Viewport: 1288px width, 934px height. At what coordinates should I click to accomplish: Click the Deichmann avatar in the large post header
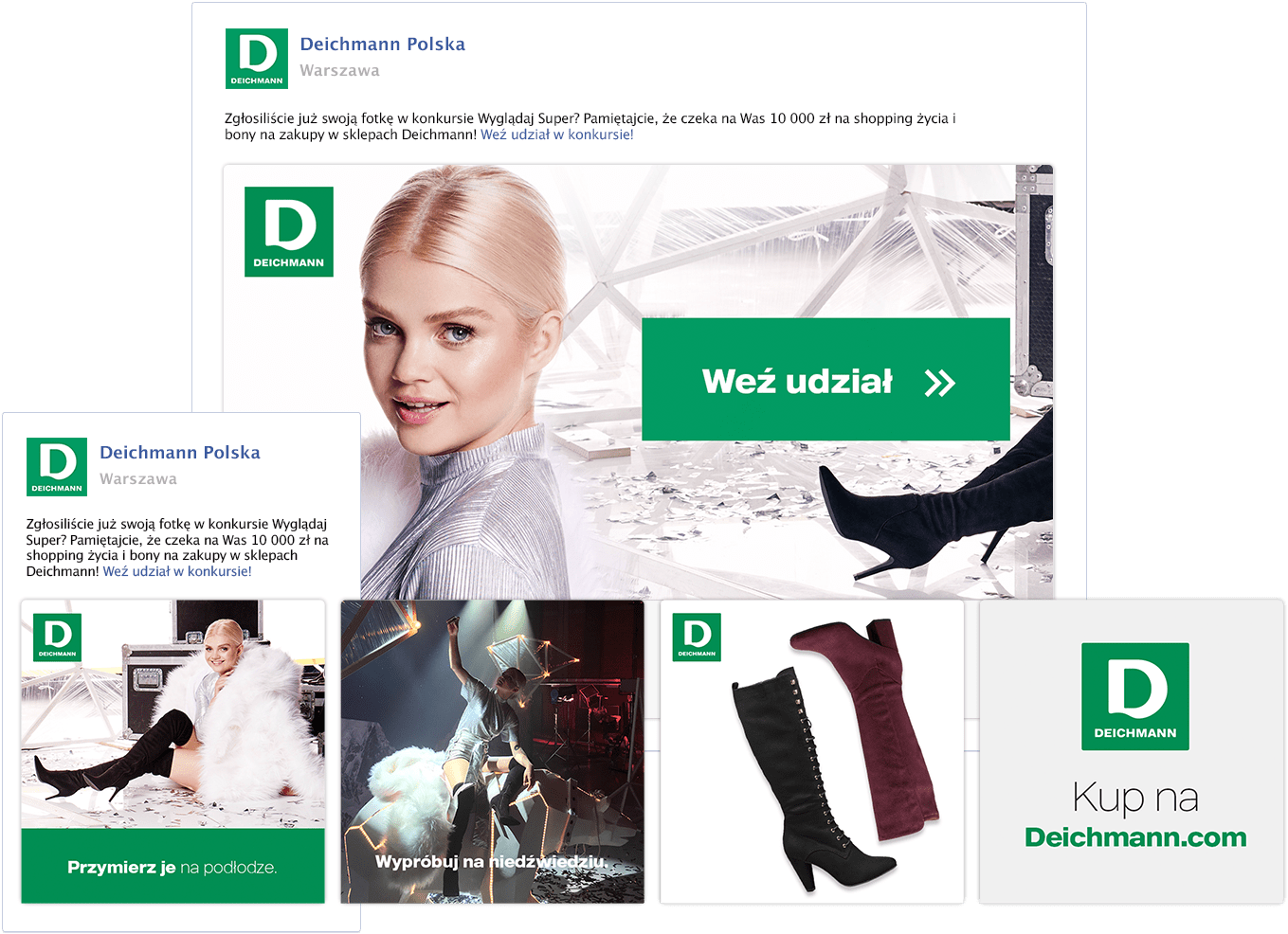pyautogui.click(x=257, y=59)
